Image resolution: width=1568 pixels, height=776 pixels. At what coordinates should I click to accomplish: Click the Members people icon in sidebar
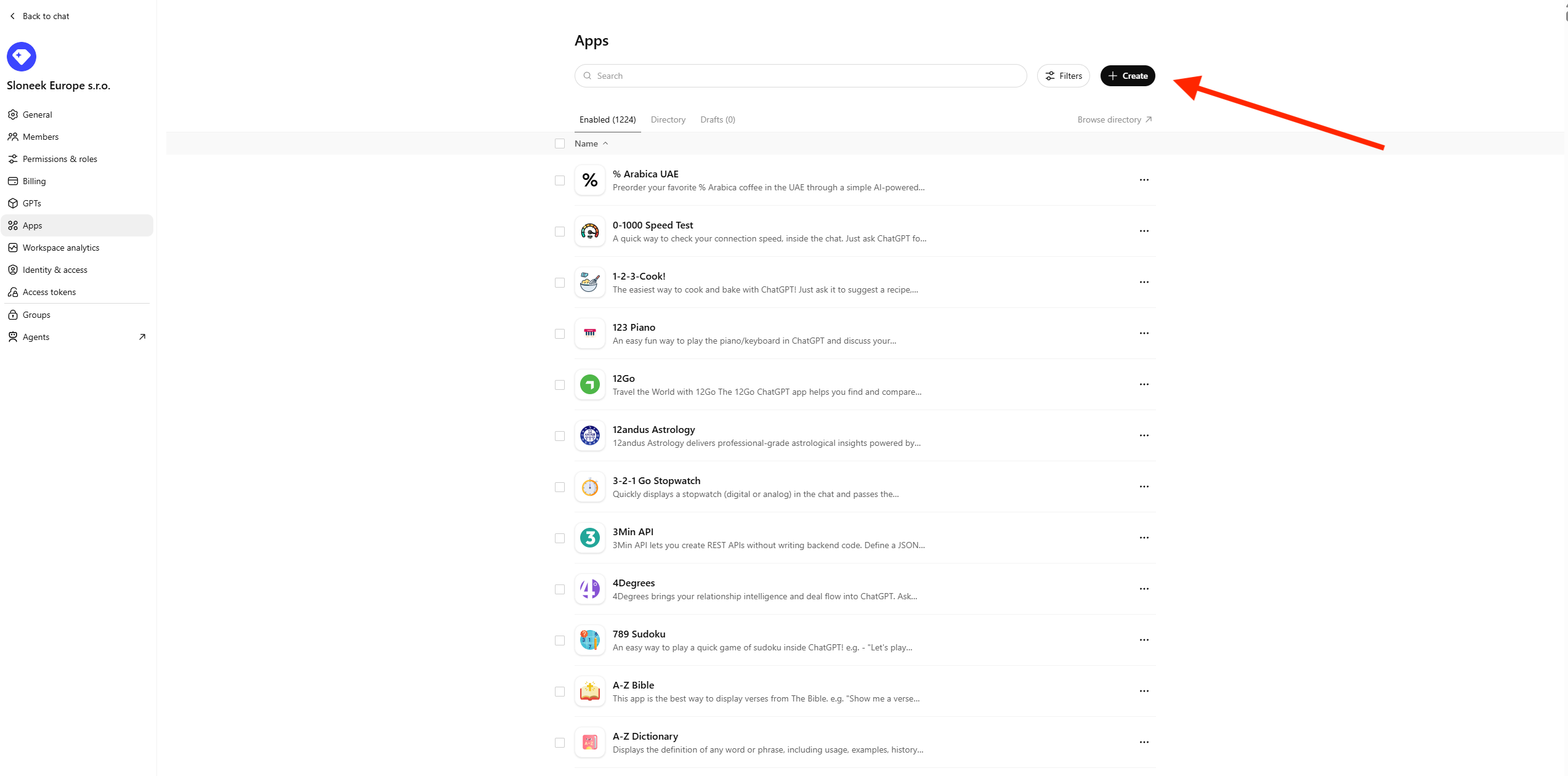pyautogui.click(x=13, y=137)
